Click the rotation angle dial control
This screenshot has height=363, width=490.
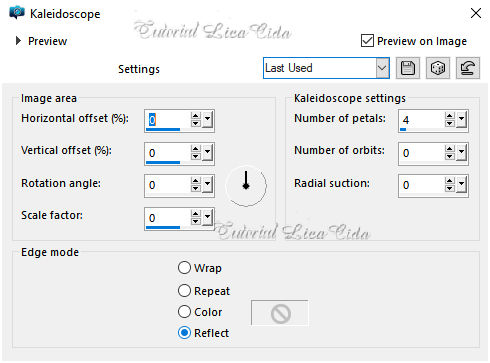(x=246, y=186)
